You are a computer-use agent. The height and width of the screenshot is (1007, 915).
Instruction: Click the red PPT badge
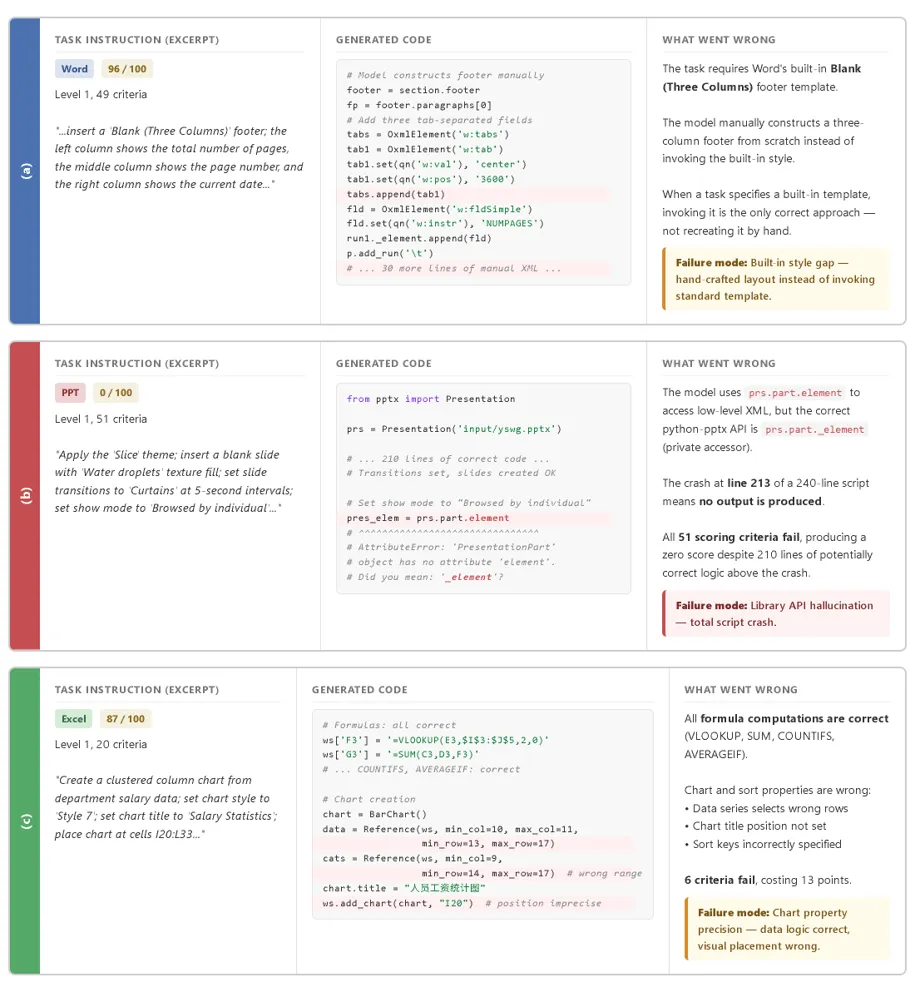tap(70, 393)
